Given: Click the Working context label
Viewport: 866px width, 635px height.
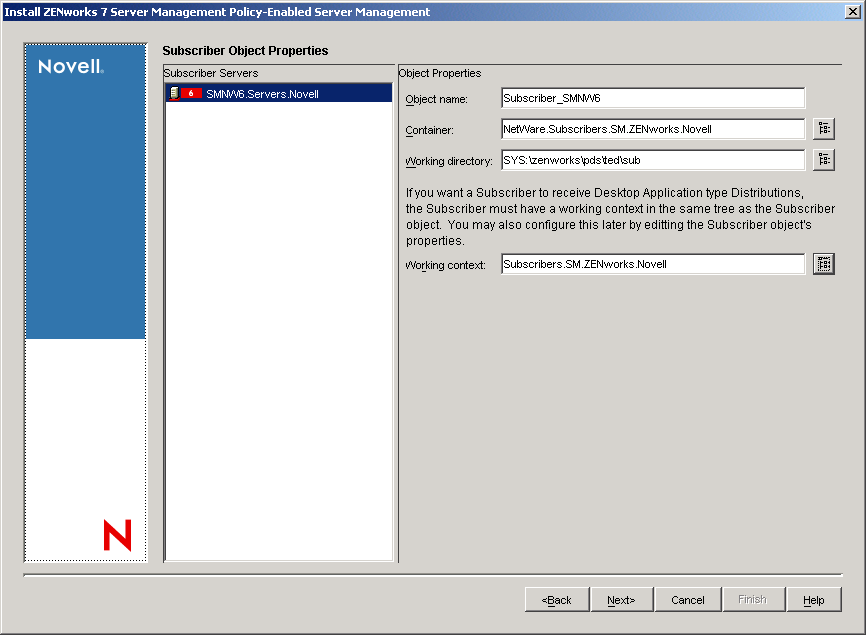Looking at the screenshot, I should [x=445, y=265].
